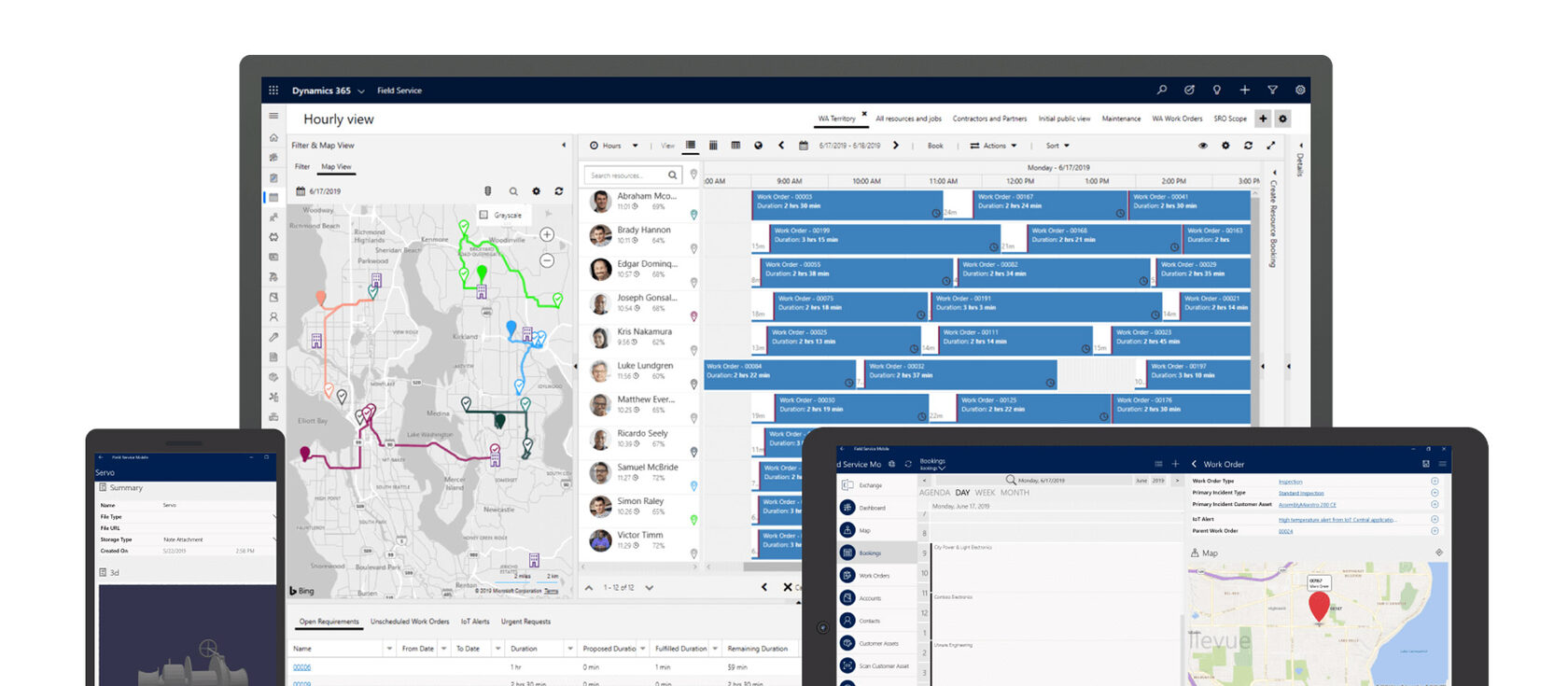The height and width of the screenshot is (686, 1568).
Task: Open the IoT Alerts tab
Action: 475,622
